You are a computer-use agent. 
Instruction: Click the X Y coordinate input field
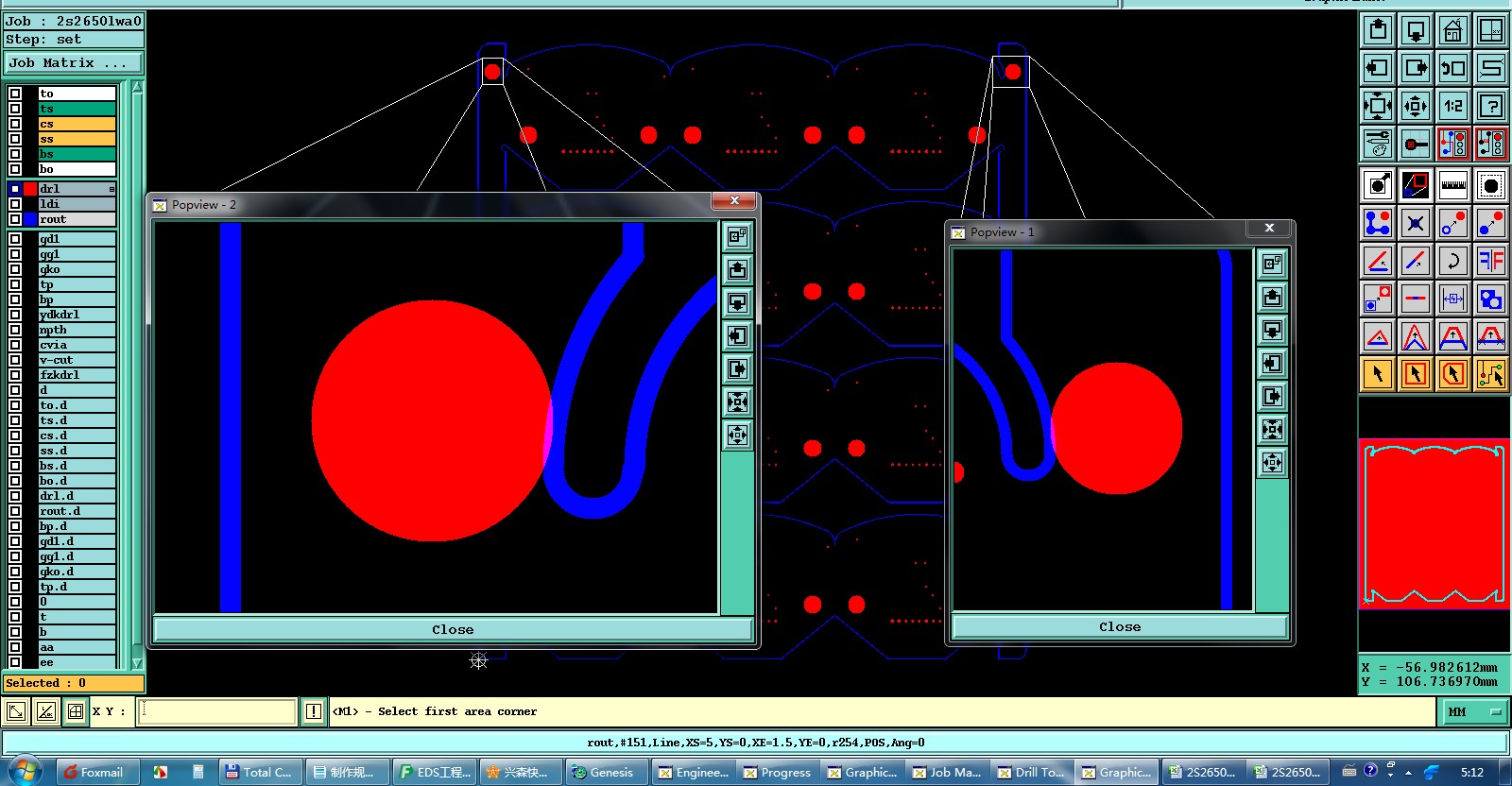coord(217,711)
